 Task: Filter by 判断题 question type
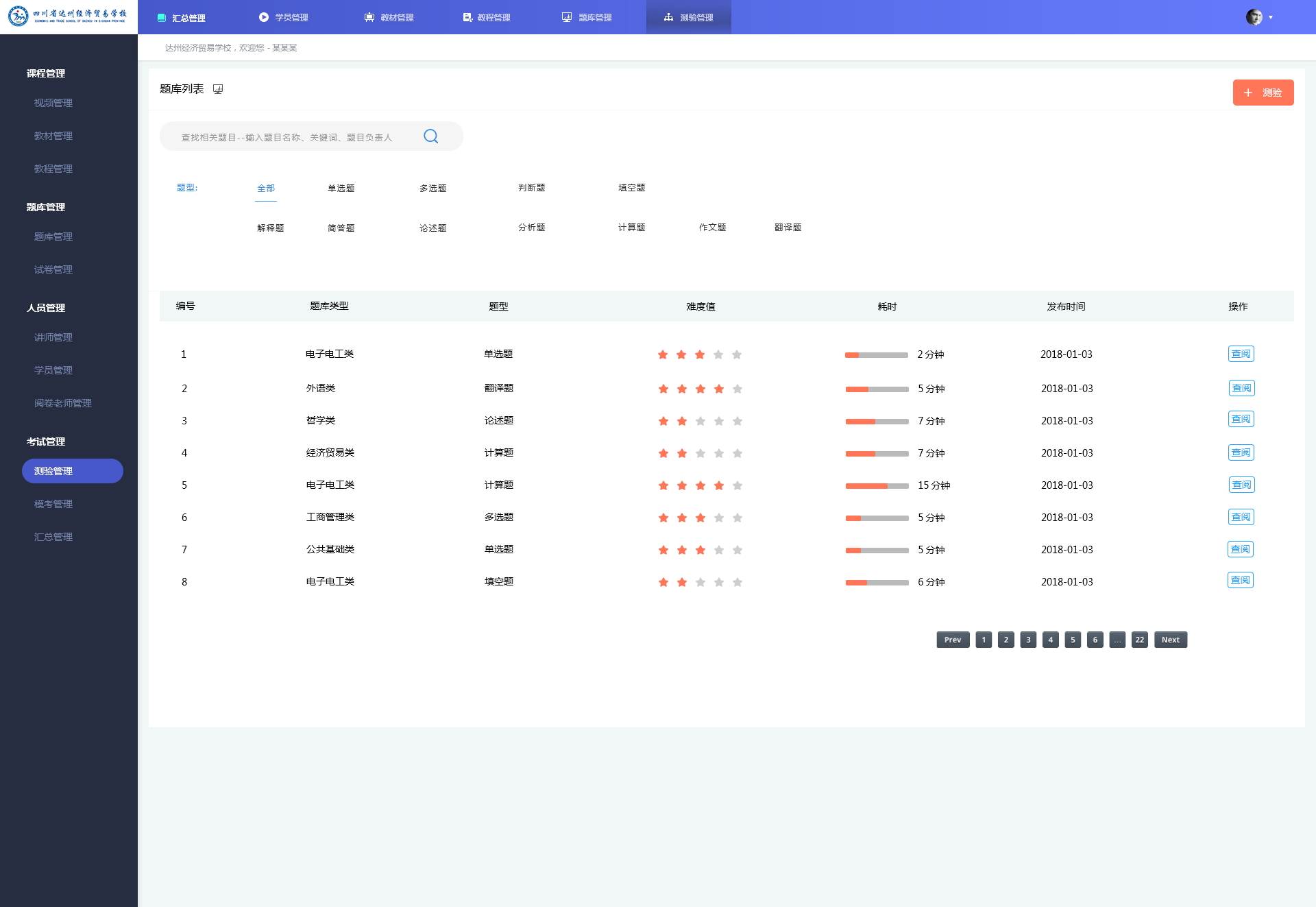pos(531,187)
